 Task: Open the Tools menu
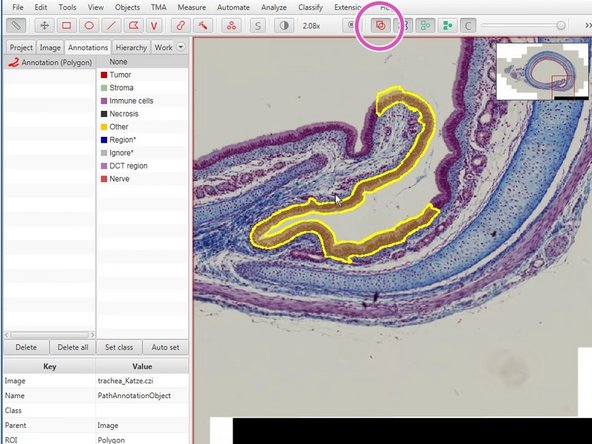tap(67, 7)
